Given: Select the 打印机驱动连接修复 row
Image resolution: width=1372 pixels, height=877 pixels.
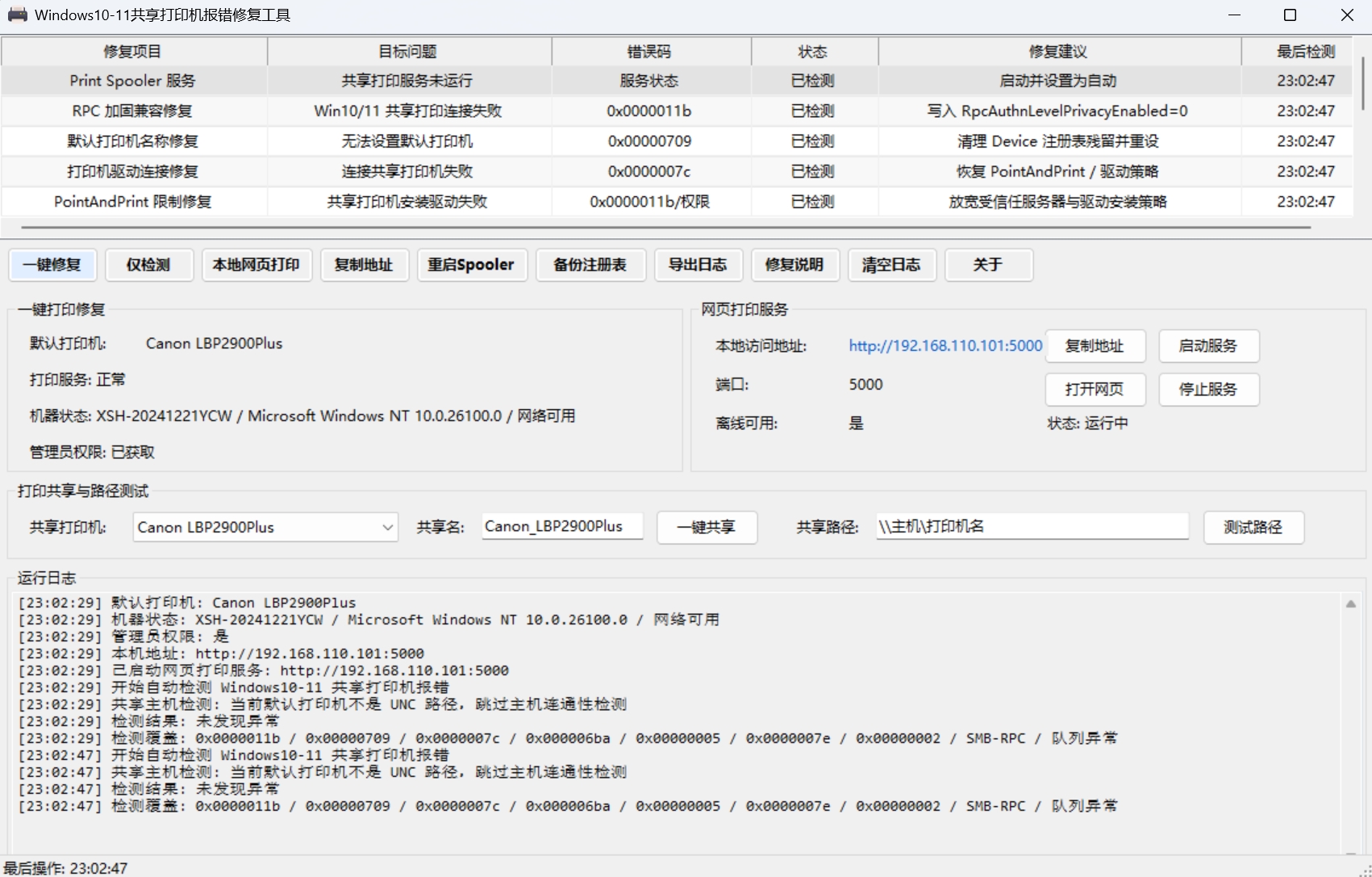Looking at the screenshot, I should pos(678,172).
